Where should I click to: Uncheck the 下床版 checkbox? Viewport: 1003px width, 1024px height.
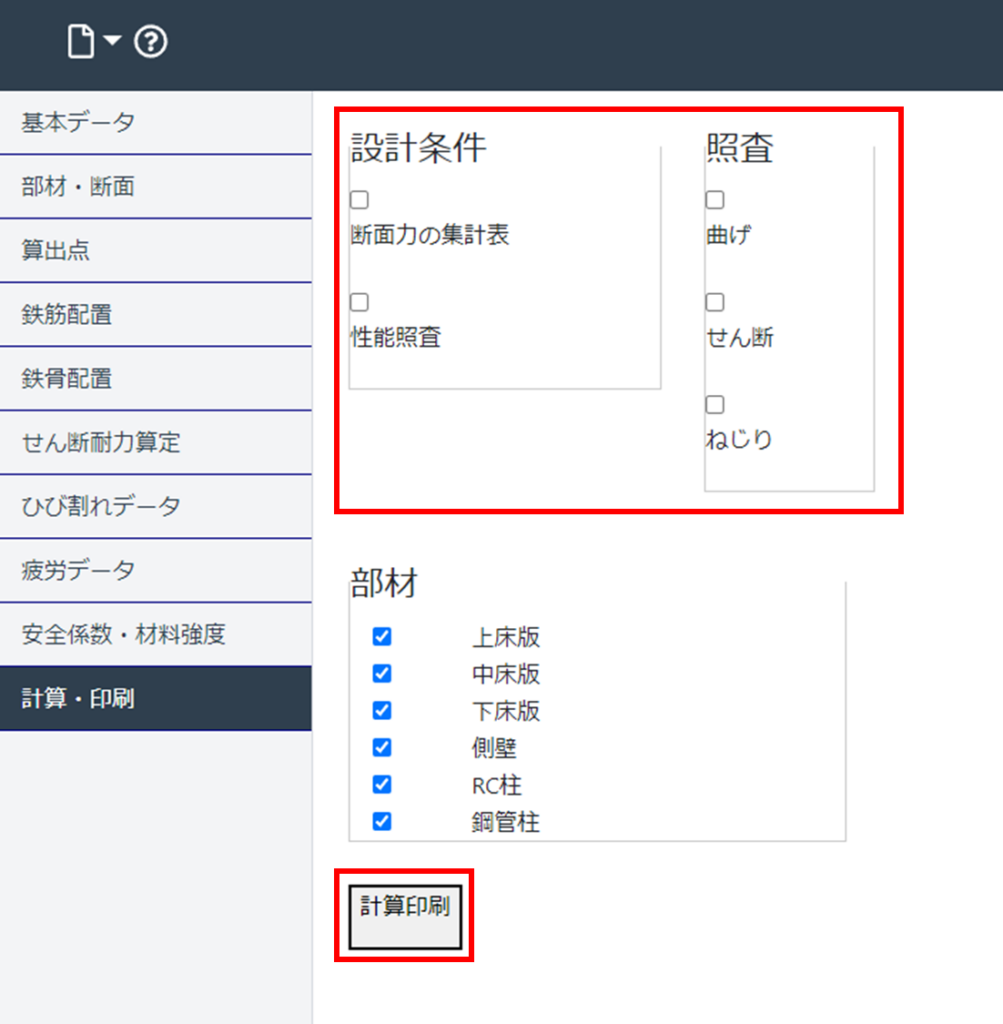point(382,710)
